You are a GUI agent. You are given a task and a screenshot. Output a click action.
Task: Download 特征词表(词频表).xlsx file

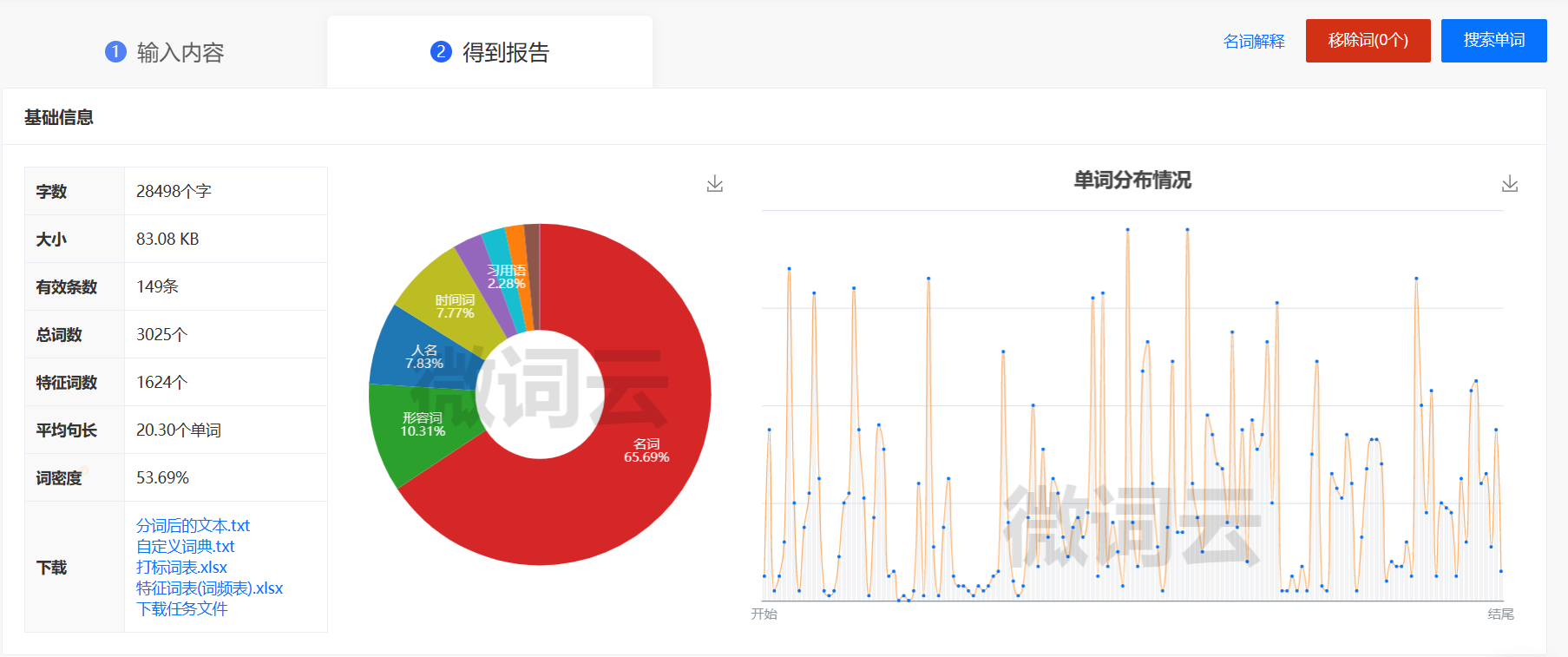[x=209, y=588]
